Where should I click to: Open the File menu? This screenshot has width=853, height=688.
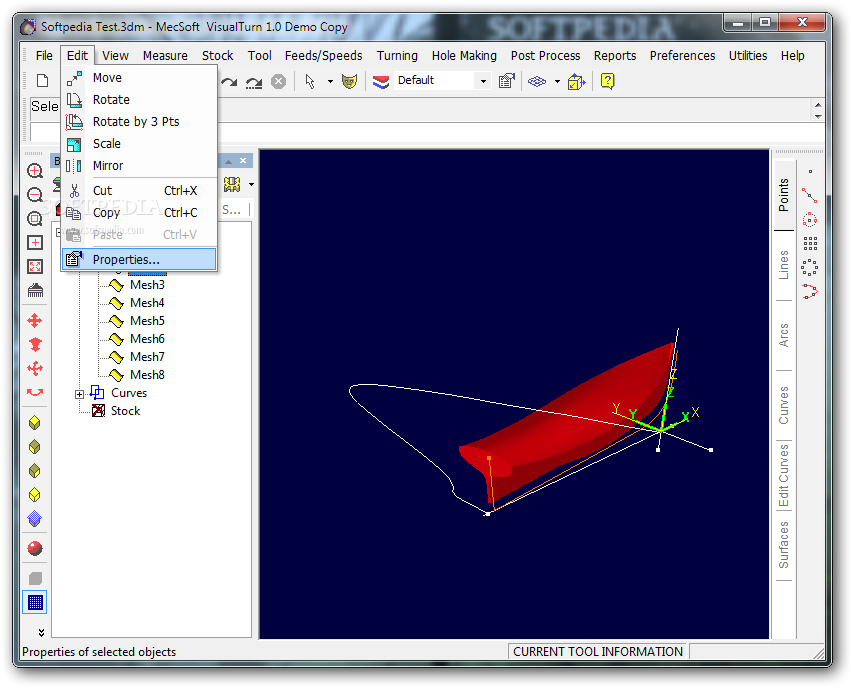[x=44, y=55]
